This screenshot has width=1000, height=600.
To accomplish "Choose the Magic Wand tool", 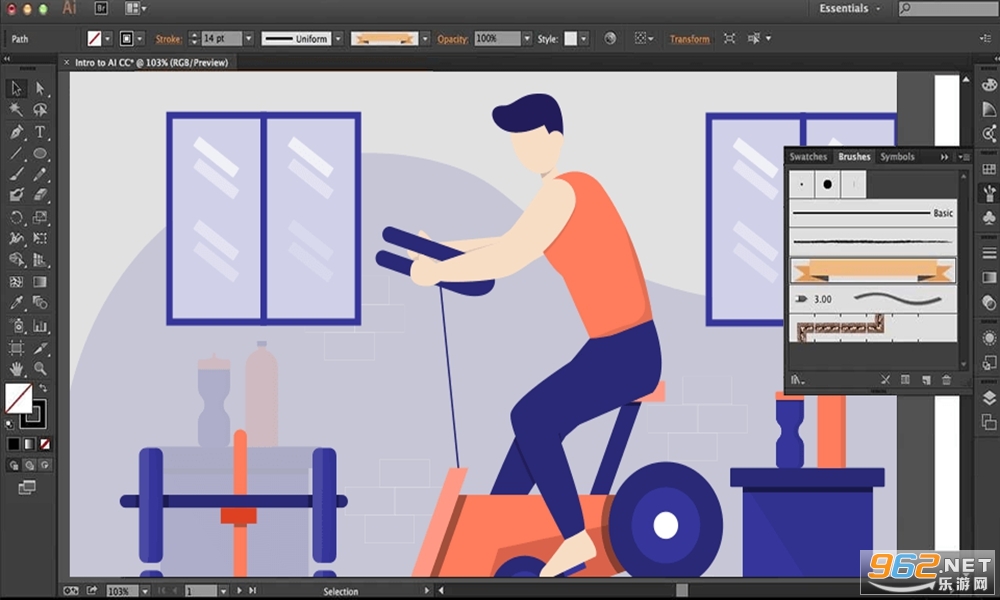I will click(16, 110).
